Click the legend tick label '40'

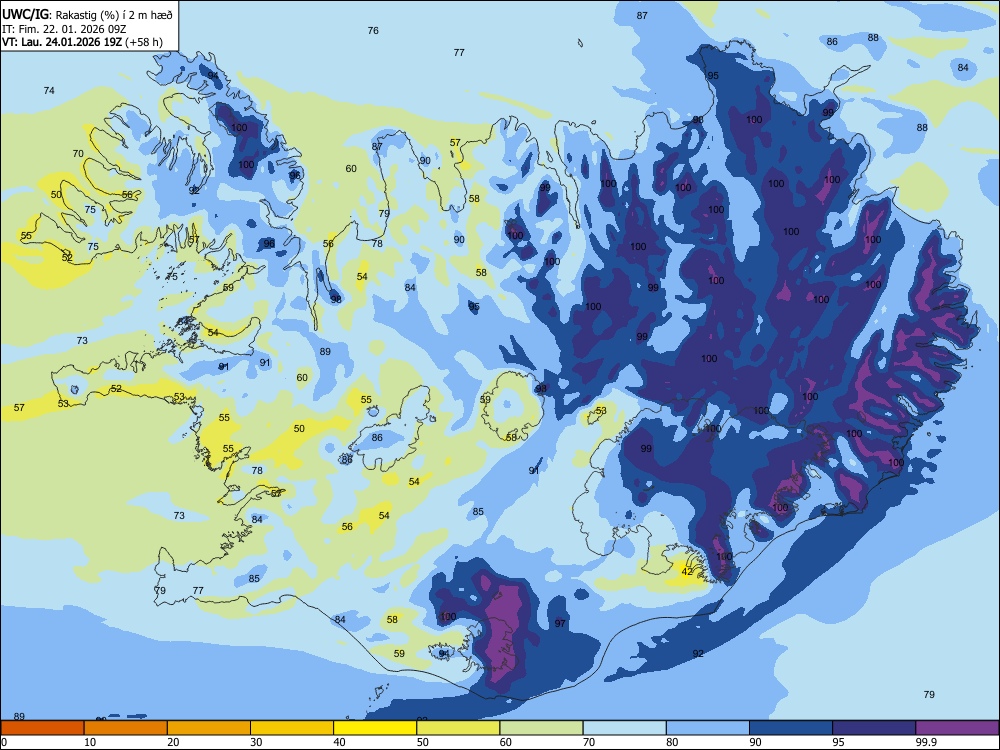click(340, 742)
